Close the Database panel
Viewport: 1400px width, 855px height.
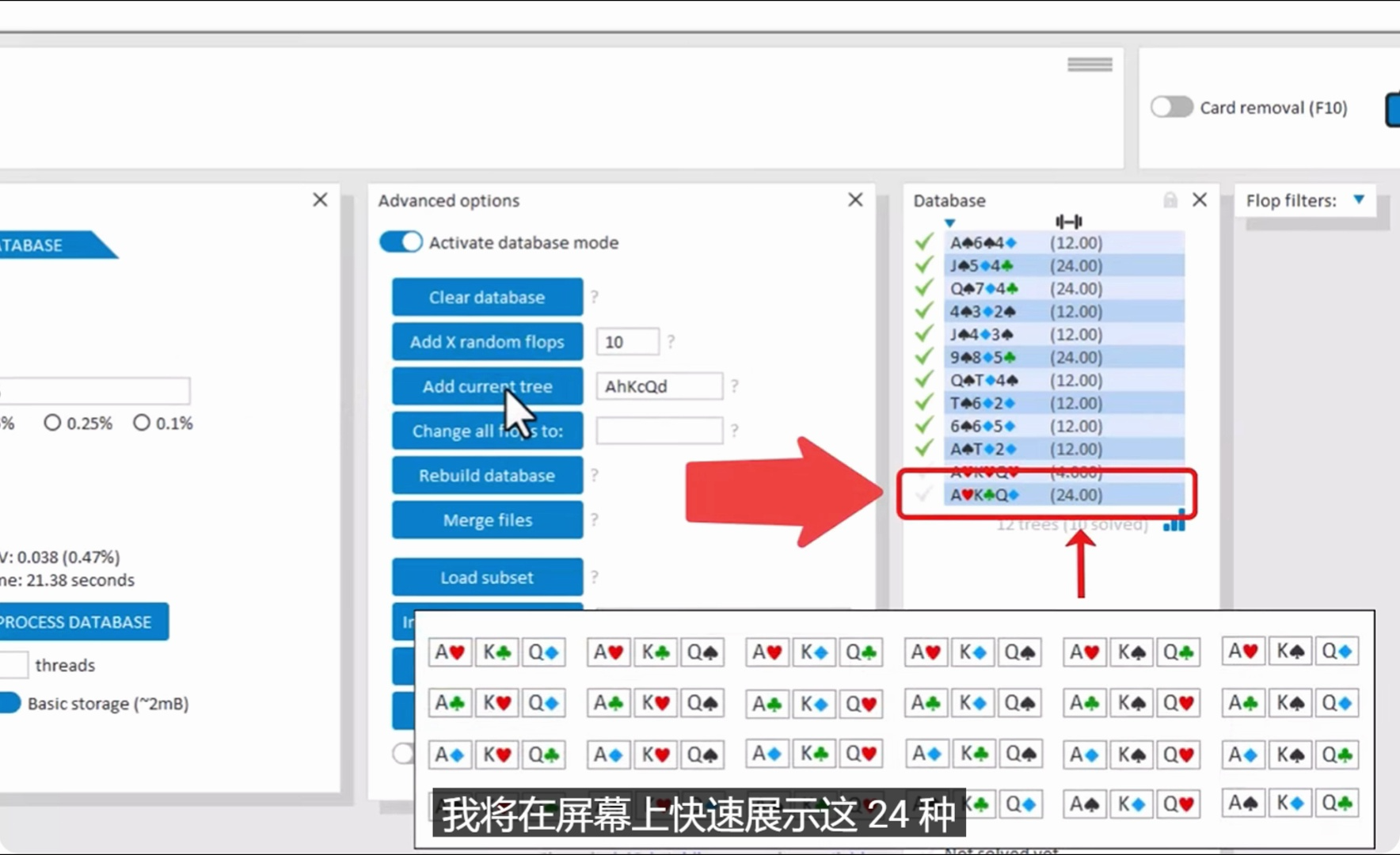[1200, 199]
